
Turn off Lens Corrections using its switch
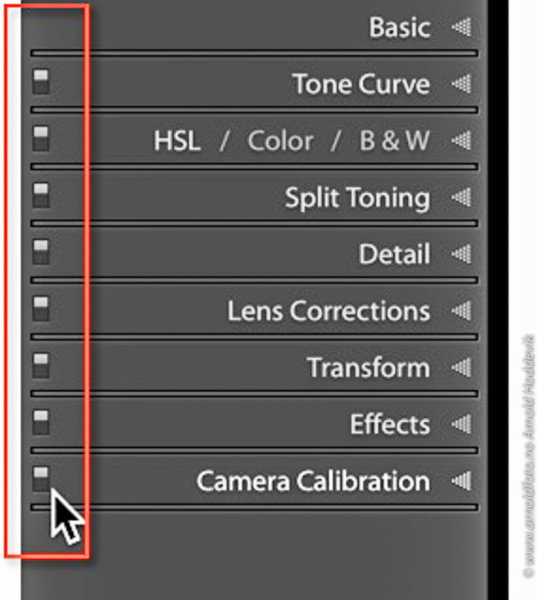point(41,308)
